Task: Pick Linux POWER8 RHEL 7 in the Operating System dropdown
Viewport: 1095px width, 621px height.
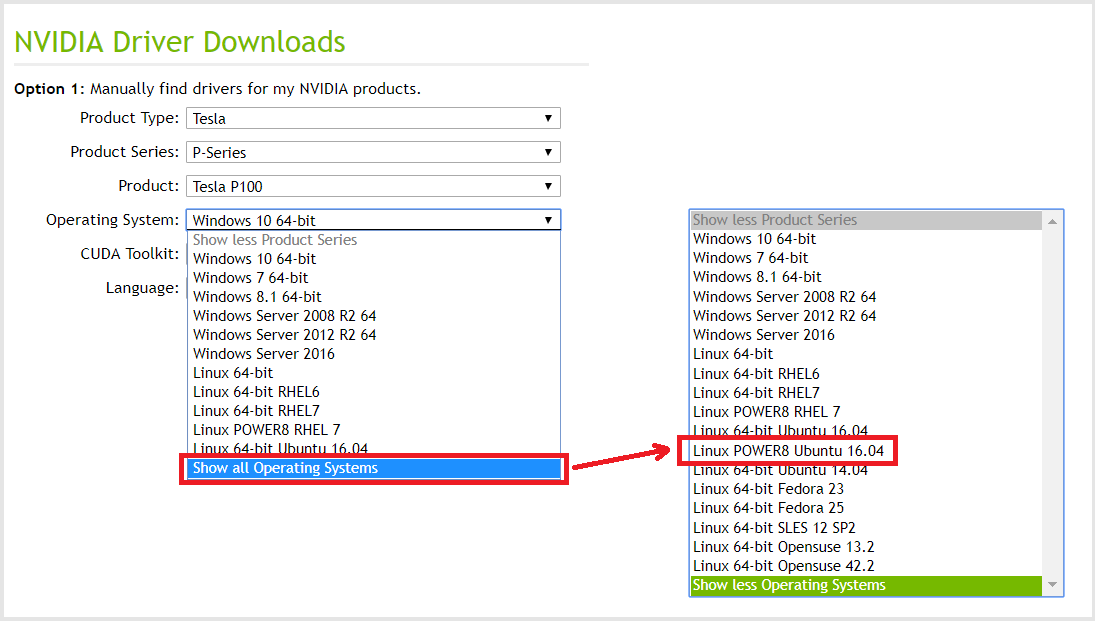Action: click(374, 430)
